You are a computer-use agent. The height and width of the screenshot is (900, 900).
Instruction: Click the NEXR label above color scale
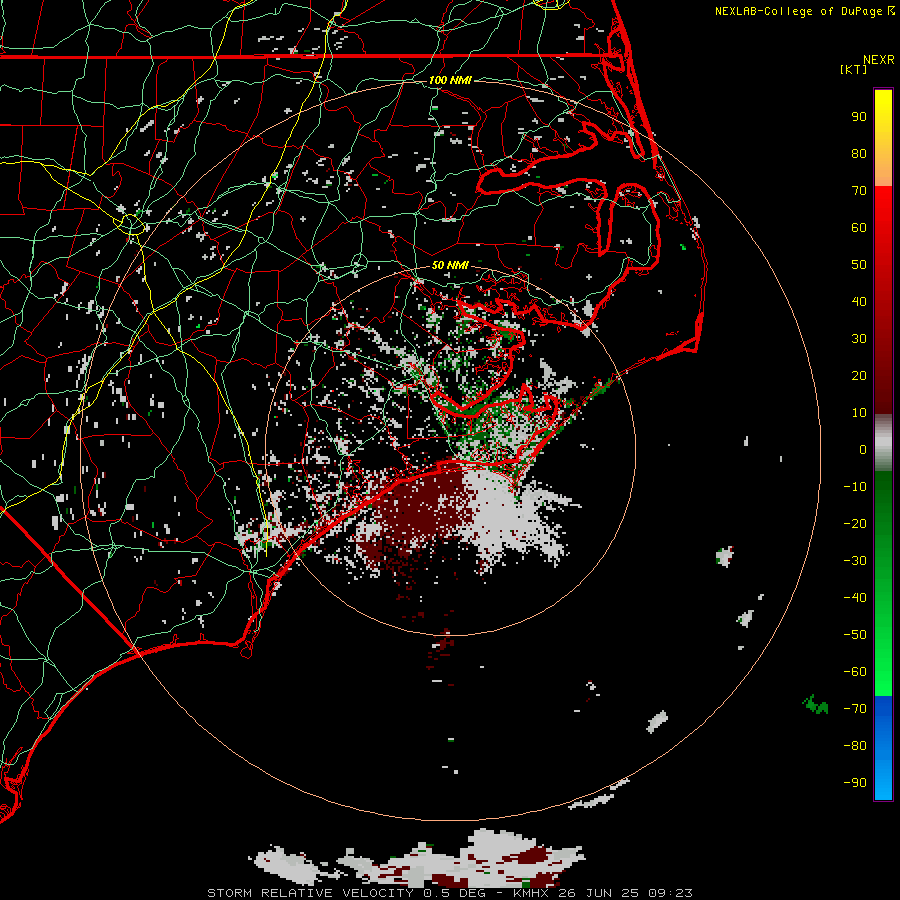pyautogui.click(x=878, y=60)
